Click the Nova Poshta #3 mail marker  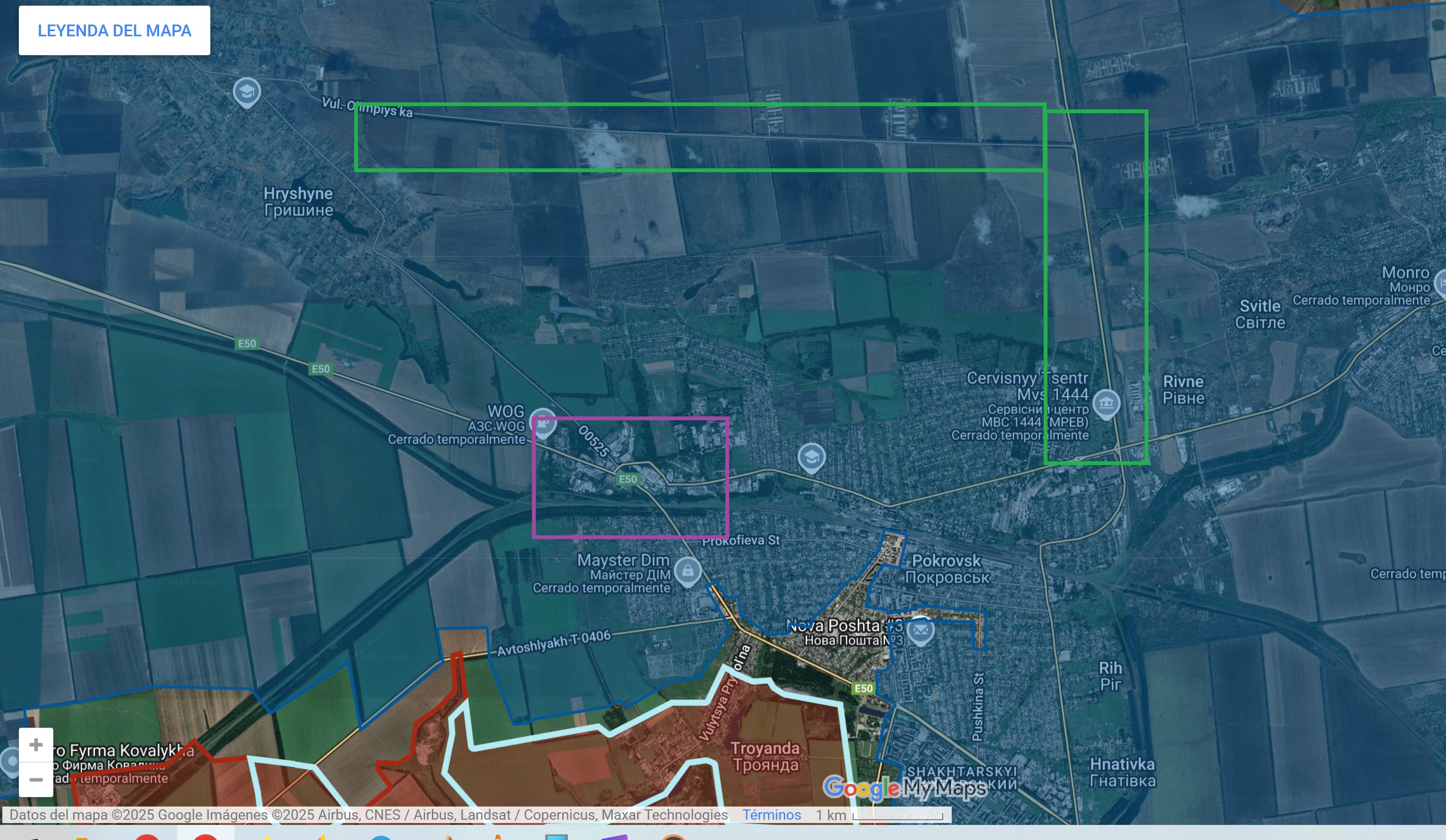(x=921, y=630)
